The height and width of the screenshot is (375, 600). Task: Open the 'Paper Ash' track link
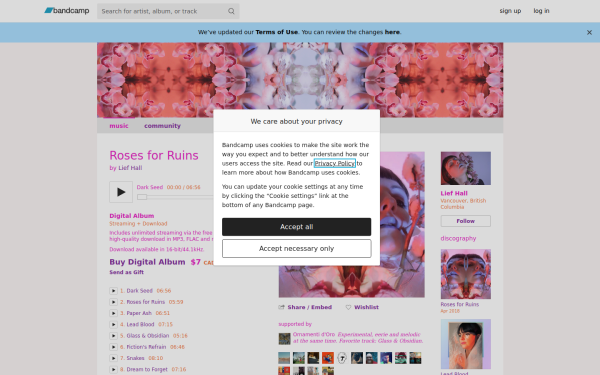[139, 313]
